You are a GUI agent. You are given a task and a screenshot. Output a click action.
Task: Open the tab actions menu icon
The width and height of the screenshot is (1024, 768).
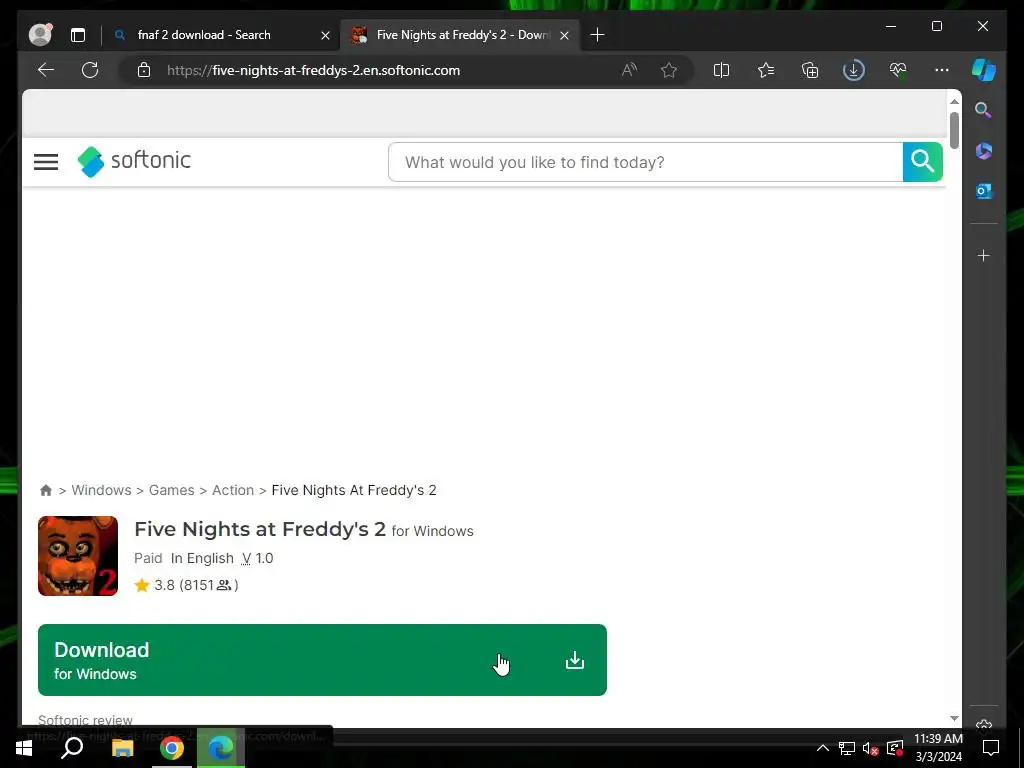[x=78, y=35]
